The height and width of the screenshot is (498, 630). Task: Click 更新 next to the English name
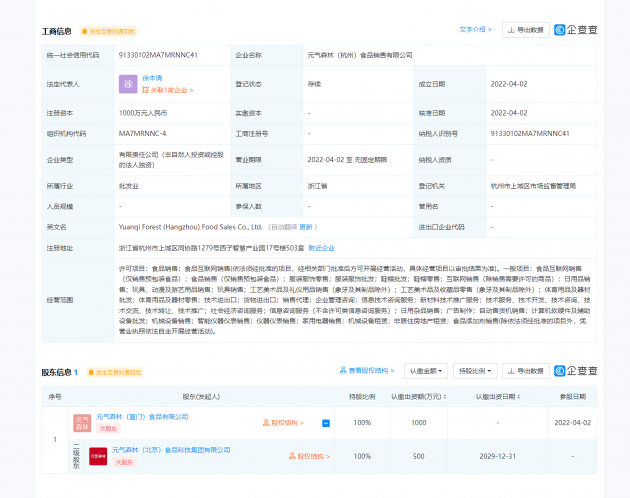click(306, 227)
